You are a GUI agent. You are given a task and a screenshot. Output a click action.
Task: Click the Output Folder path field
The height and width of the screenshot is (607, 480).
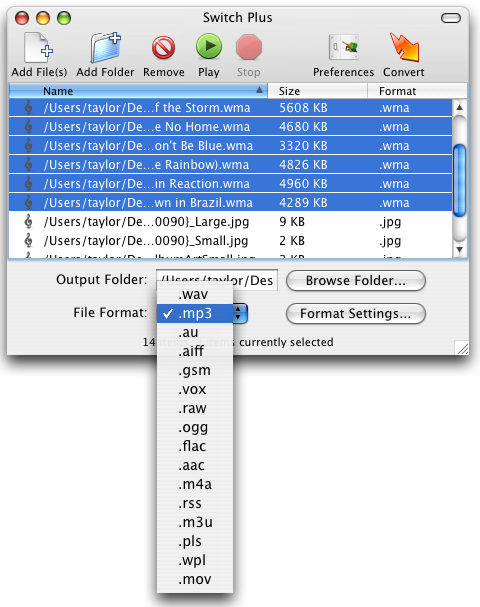click(217, 280)
